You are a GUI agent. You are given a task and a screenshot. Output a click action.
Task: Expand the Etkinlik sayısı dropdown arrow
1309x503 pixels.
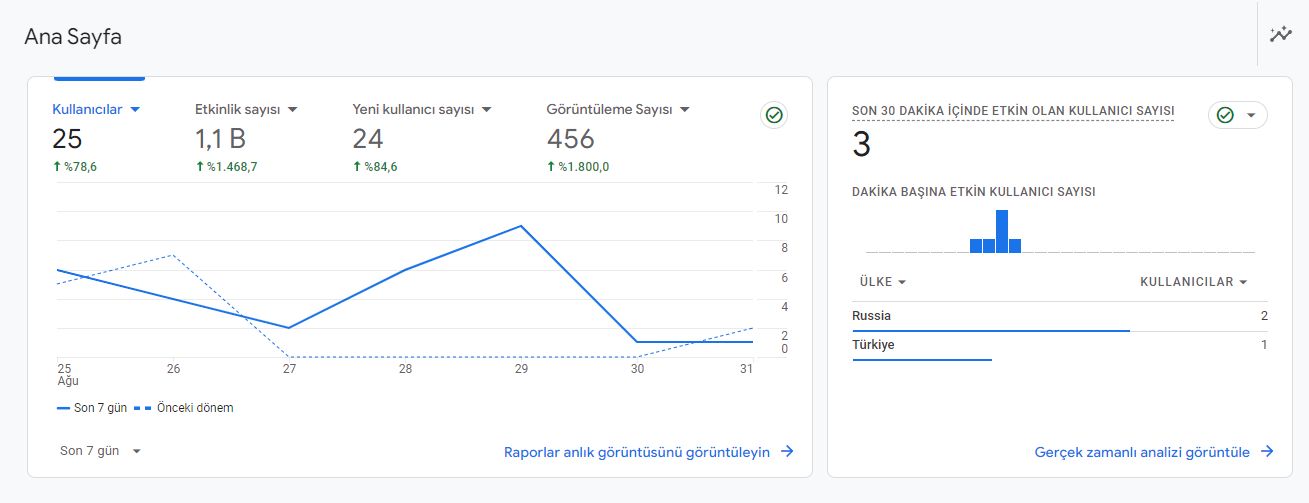(293, 109)
